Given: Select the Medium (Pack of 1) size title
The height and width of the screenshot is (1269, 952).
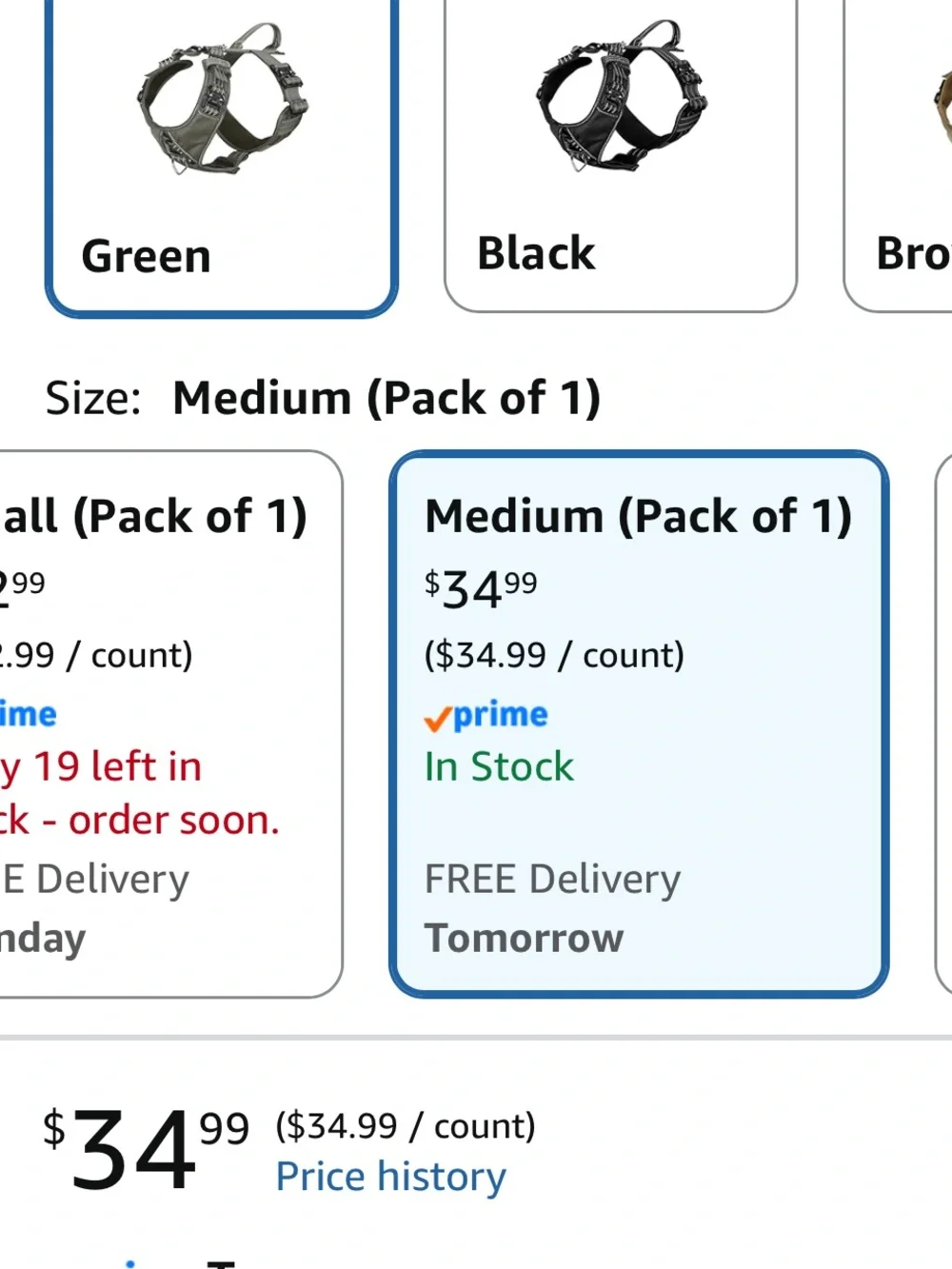Looking at the screenshot, I should pos(639,516).
